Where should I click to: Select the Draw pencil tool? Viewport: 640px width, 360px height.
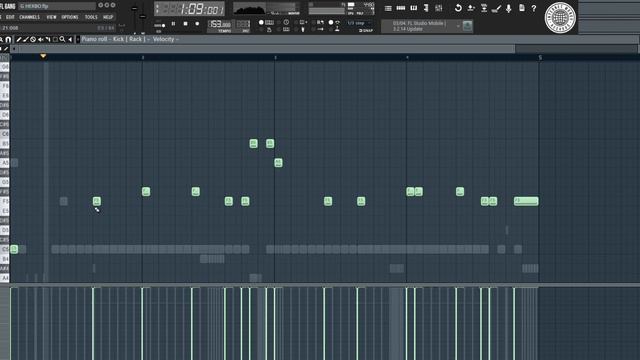[x=19, y=40]
